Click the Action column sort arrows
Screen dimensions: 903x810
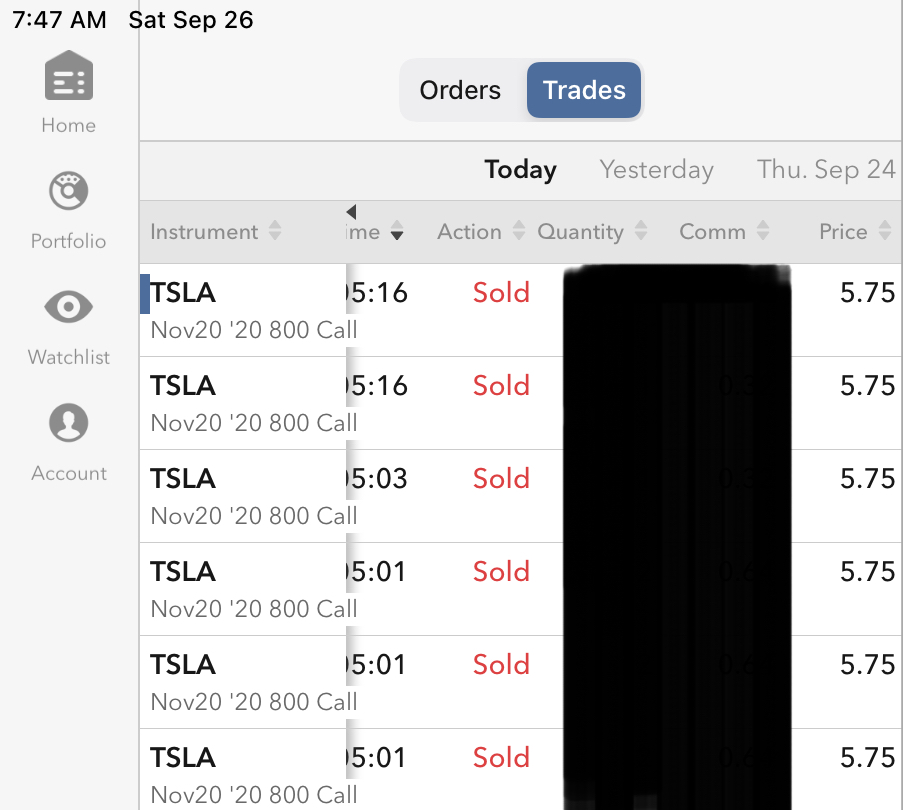click(x=518, y=232)
